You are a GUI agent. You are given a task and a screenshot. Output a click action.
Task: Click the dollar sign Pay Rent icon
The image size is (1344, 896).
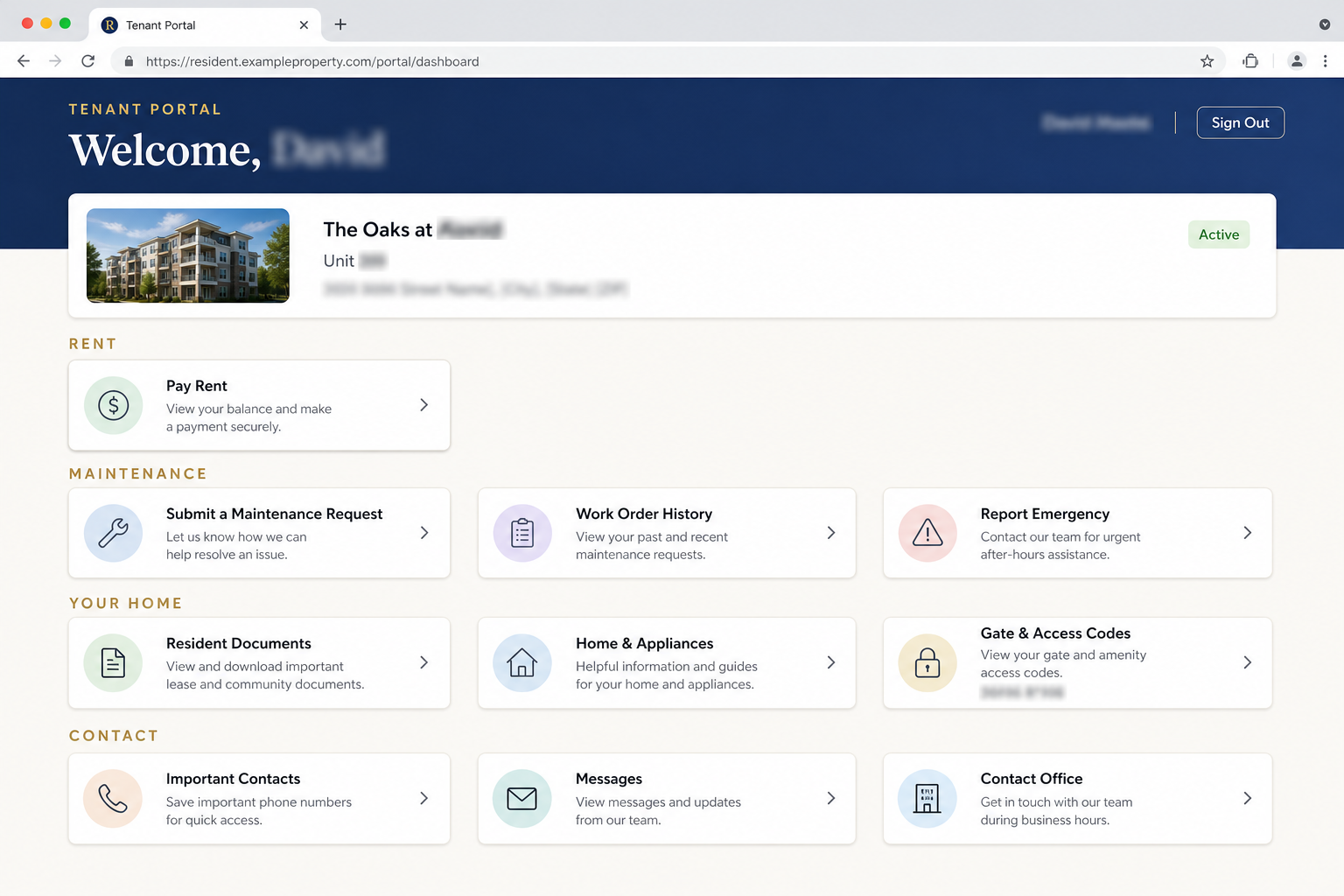[114, 405]
